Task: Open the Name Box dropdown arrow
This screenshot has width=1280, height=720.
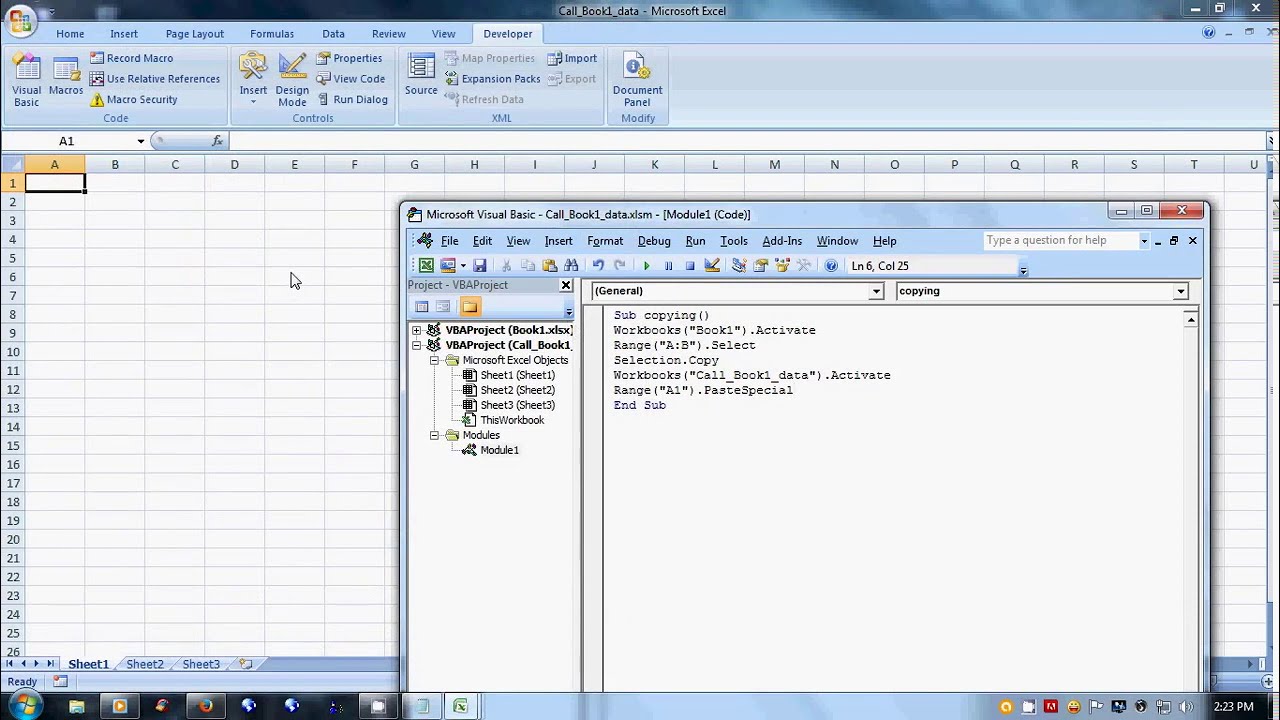Action: click(x=141, y=141)
